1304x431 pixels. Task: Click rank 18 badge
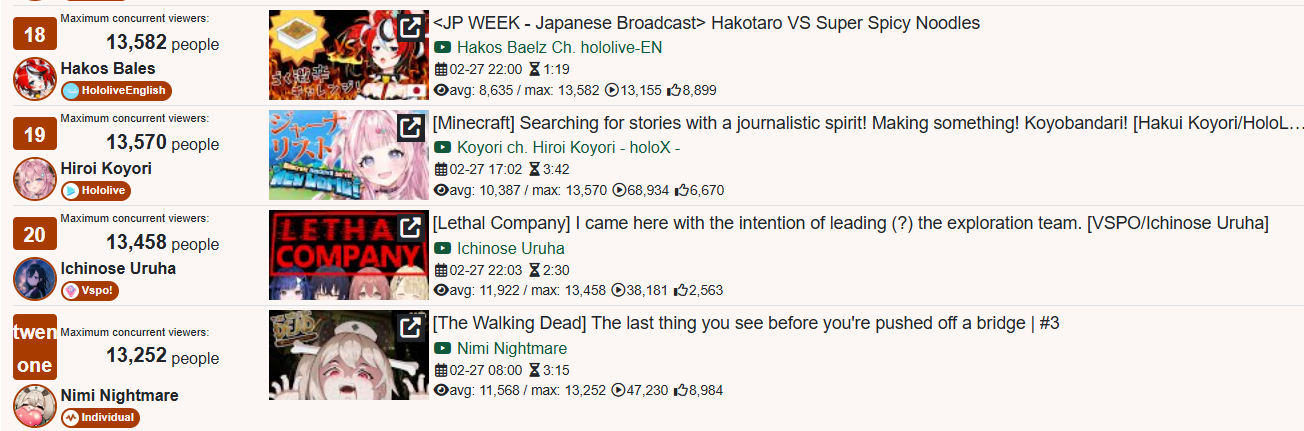(x=34, y=35)
